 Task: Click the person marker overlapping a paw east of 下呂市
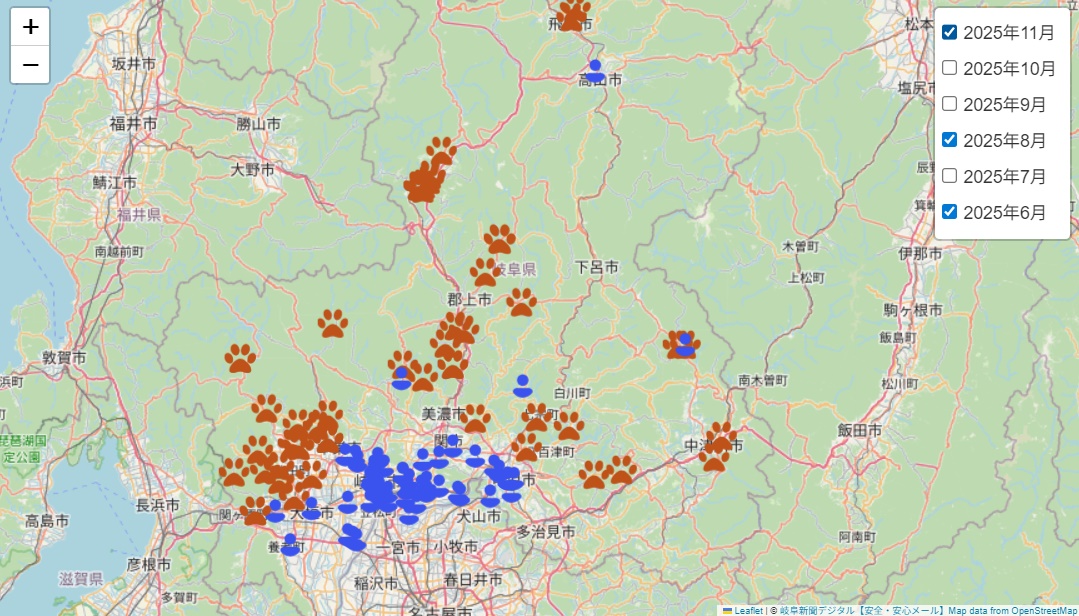tap(684, 345)
